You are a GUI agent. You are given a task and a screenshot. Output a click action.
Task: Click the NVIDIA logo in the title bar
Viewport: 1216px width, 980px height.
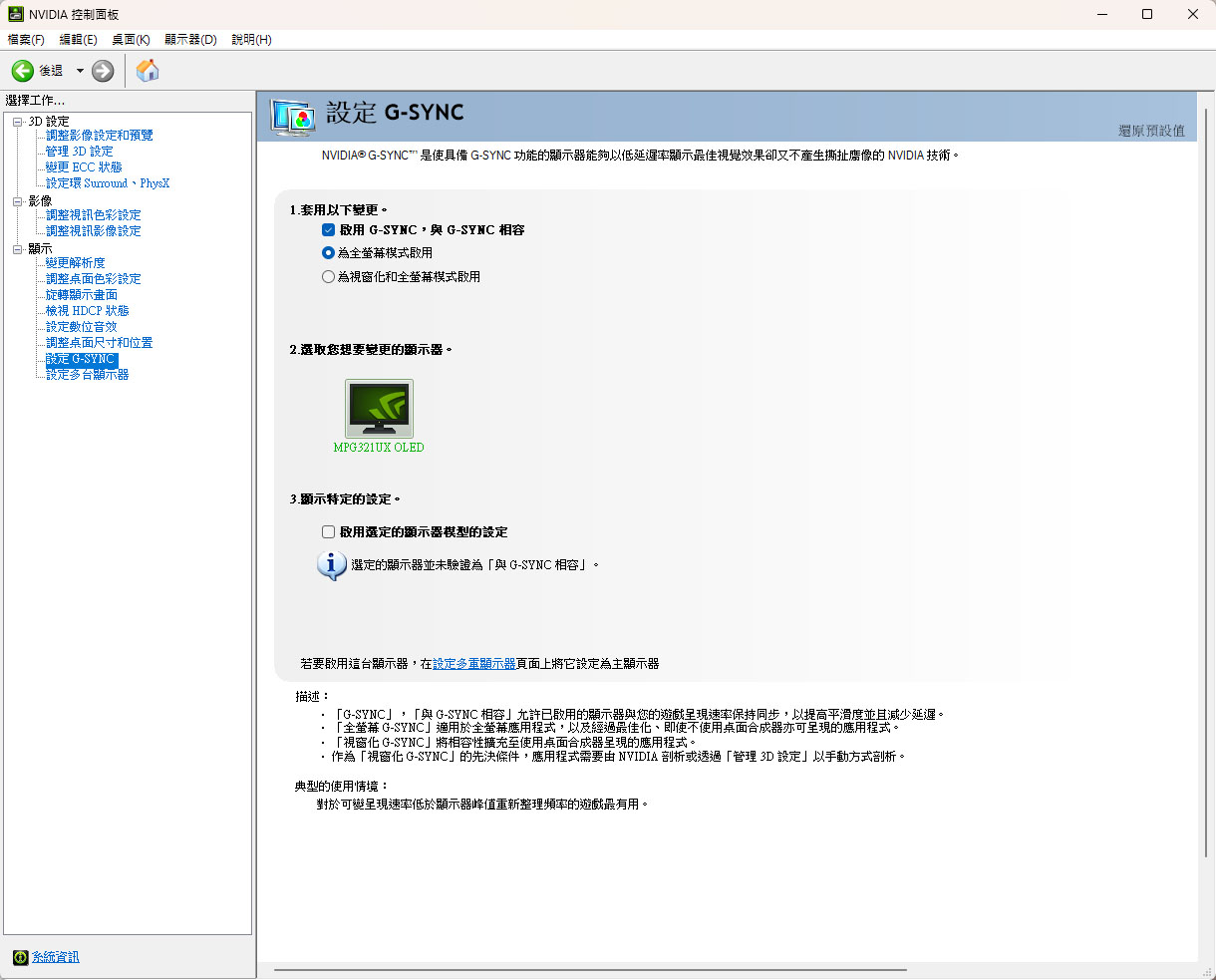13,14
